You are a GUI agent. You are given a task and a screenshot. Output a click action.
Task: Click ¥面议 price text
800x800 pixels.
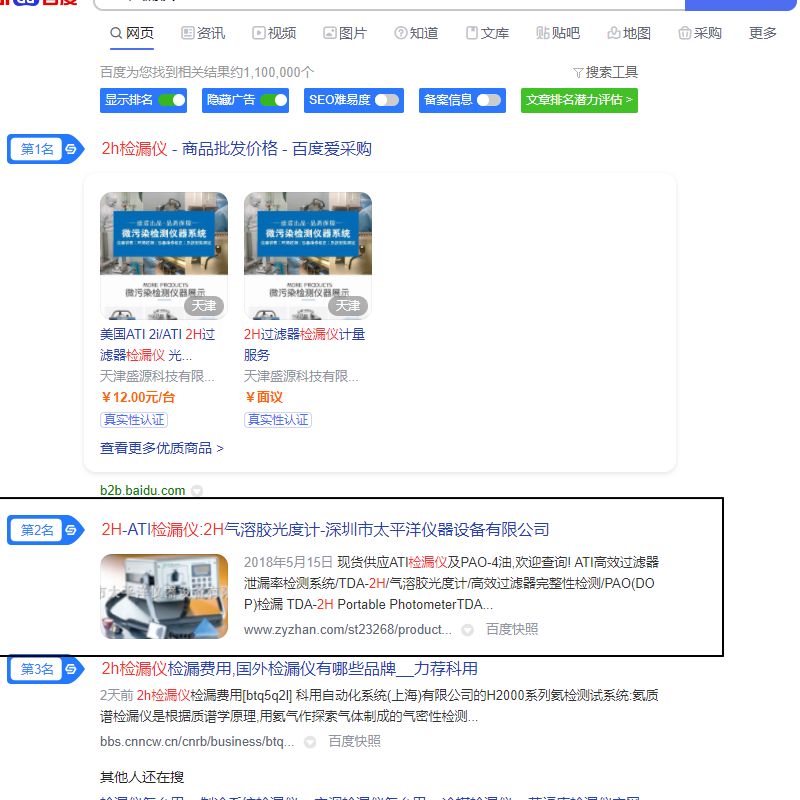coord(263,397)
